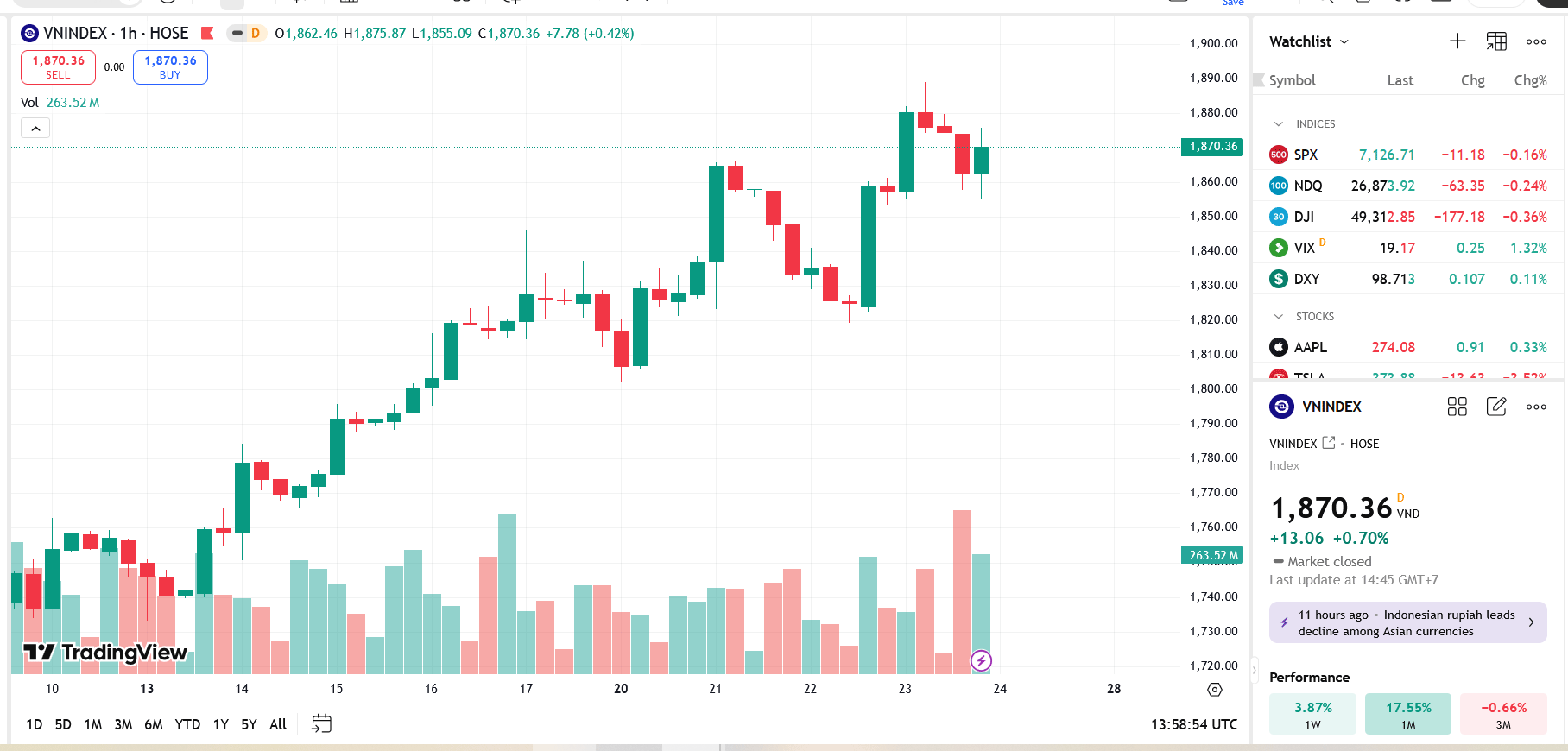Open the notes editor icon in VNINDEX panel
Image resolution: width=1568 pixels, height=751 pixels.
click(1496, 407)
